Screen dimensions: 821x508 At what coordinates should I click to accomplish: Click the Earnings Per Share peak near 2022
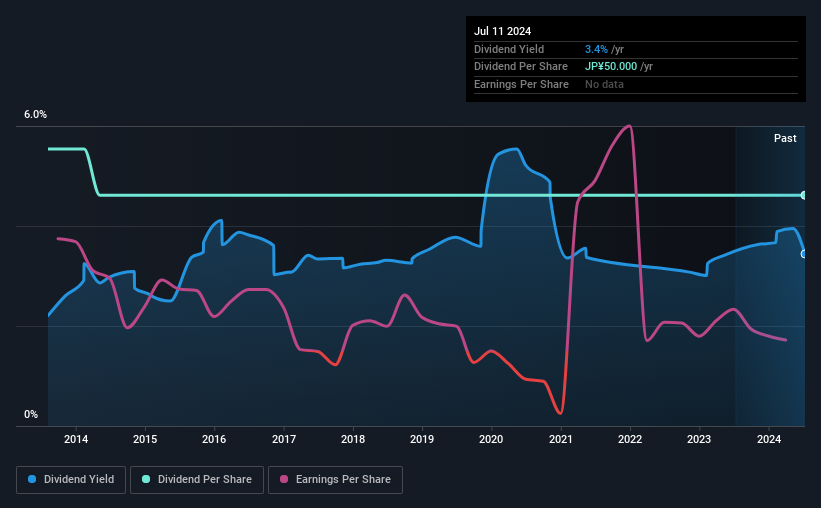click(x=628, y=126)
